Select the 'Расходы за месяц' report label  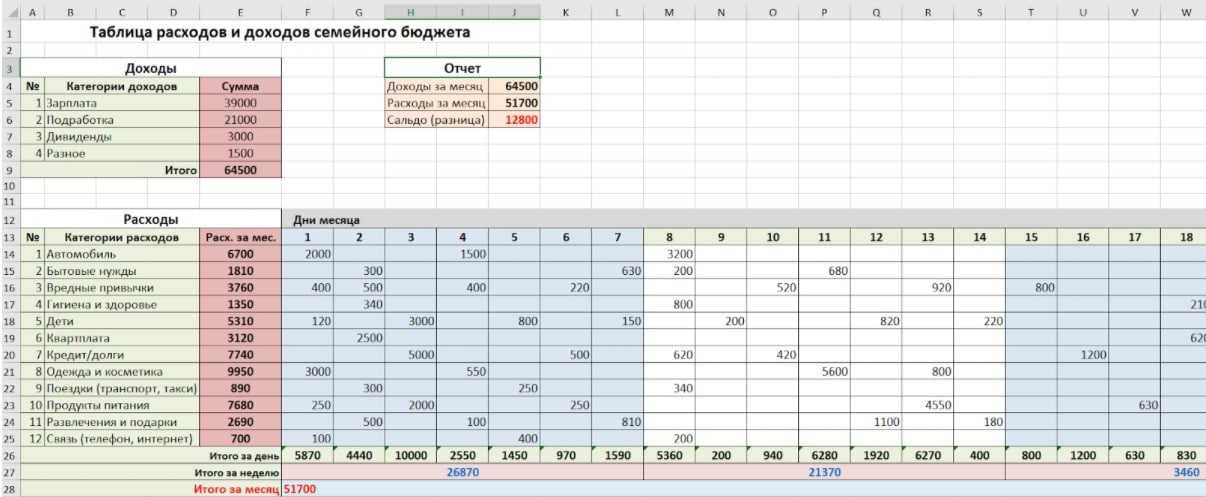click(436, 103)
